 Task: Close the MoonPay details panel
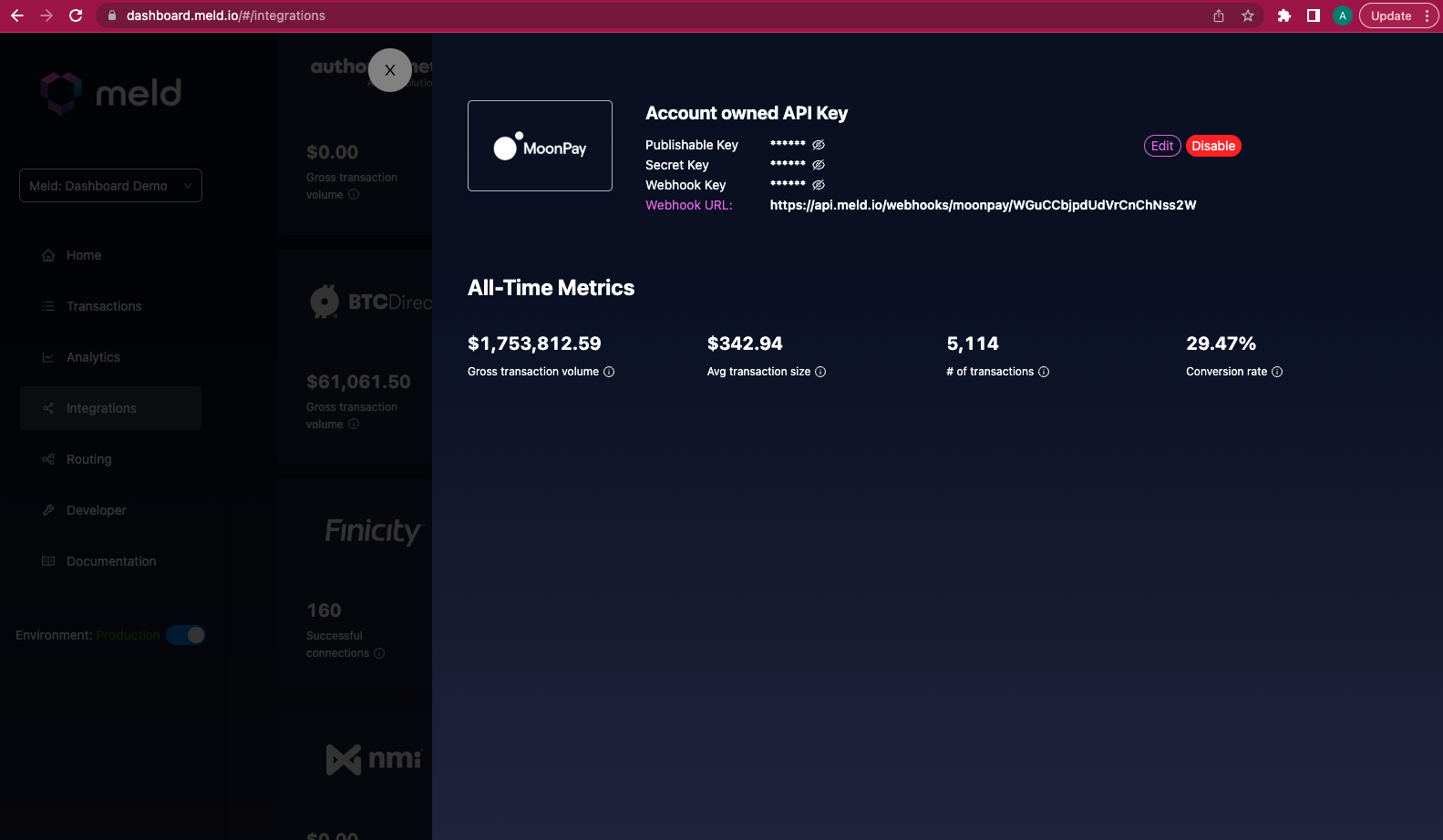(x=390, y=70)
